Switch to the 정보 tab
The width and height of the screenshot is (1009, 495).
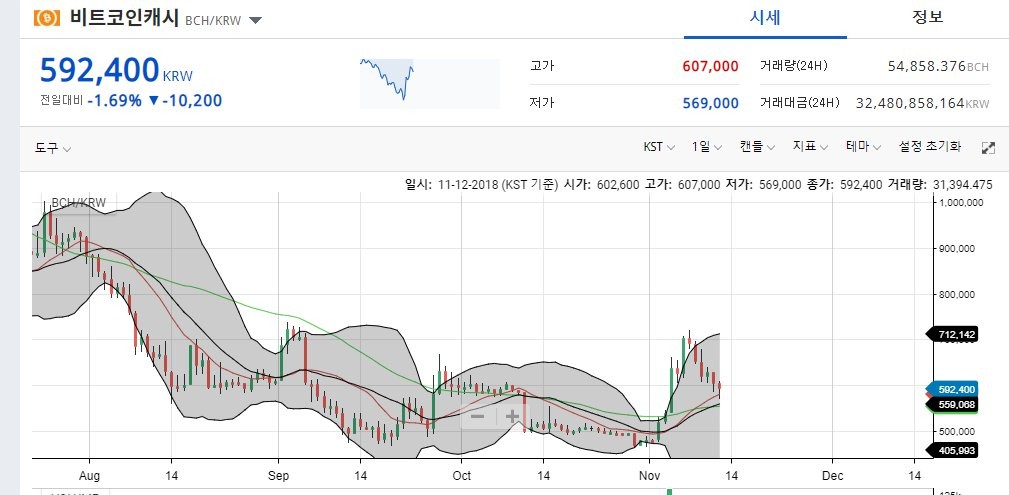coord(927,18)
